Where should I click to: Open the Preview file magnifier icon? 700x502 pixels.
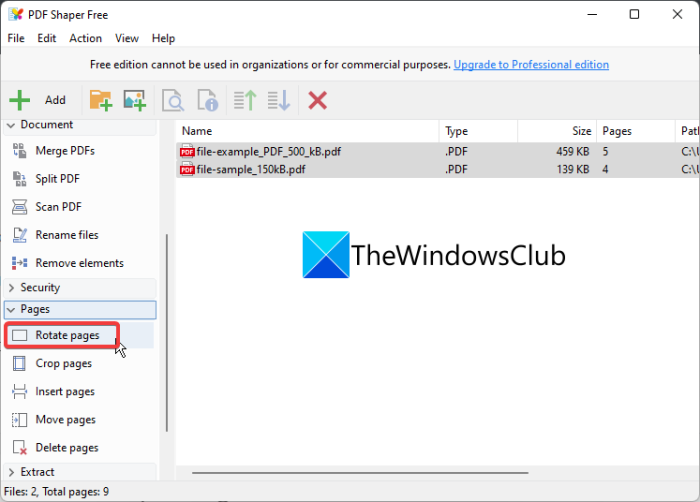tap(173, 100)
